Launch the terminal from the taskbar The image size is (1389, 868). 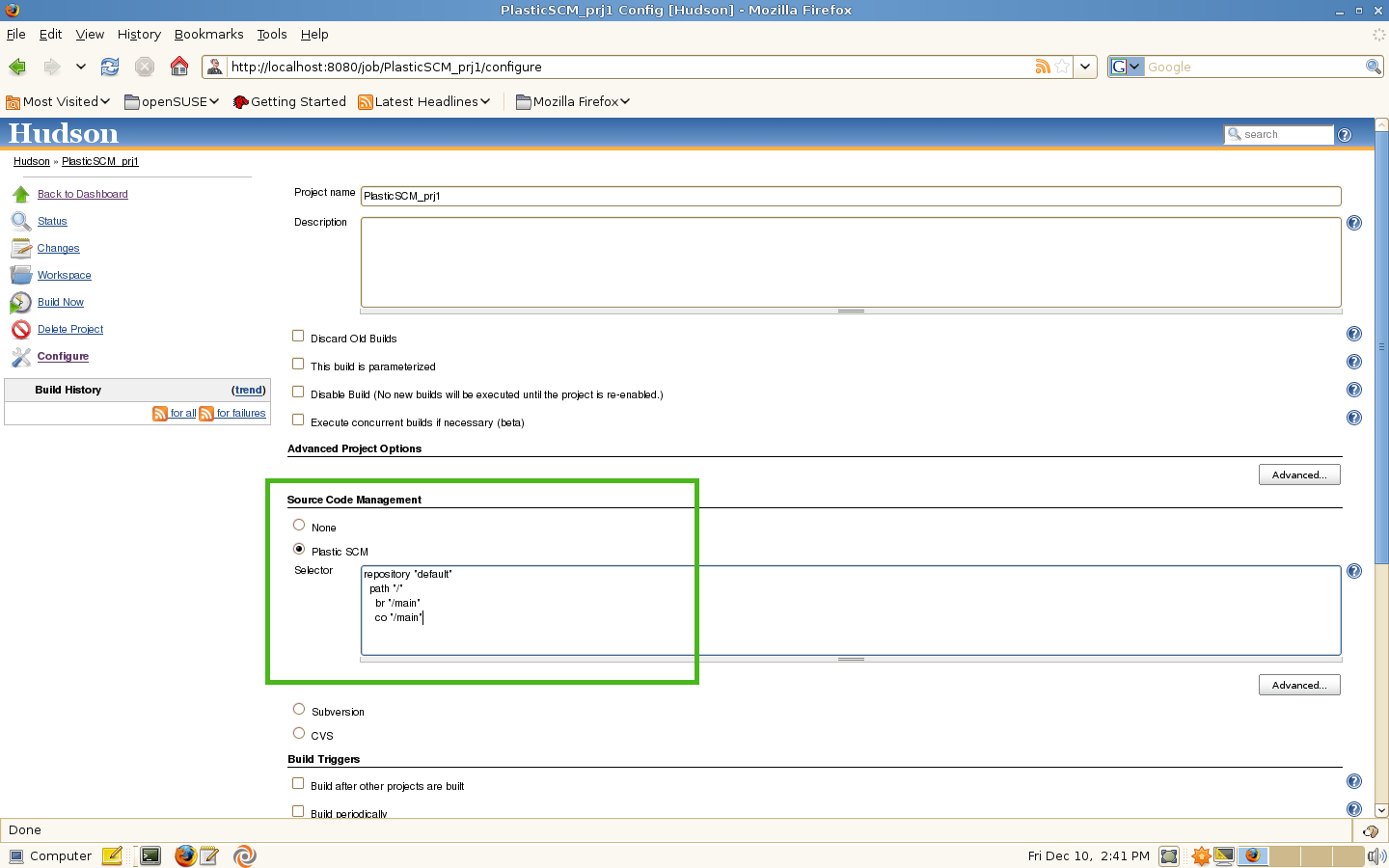click(150, 855)
